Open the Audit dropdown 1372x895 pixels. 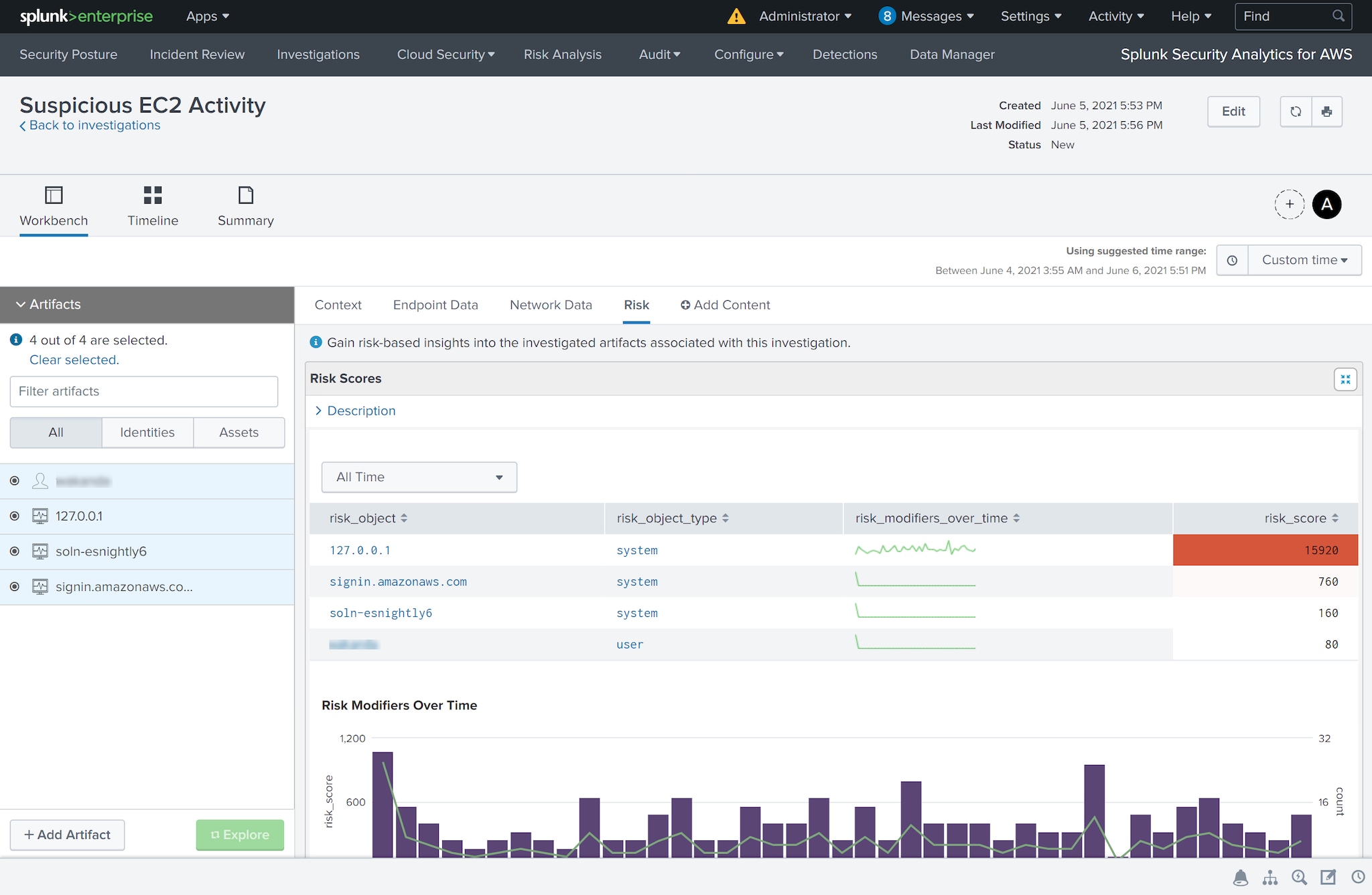tap(659, 54)
